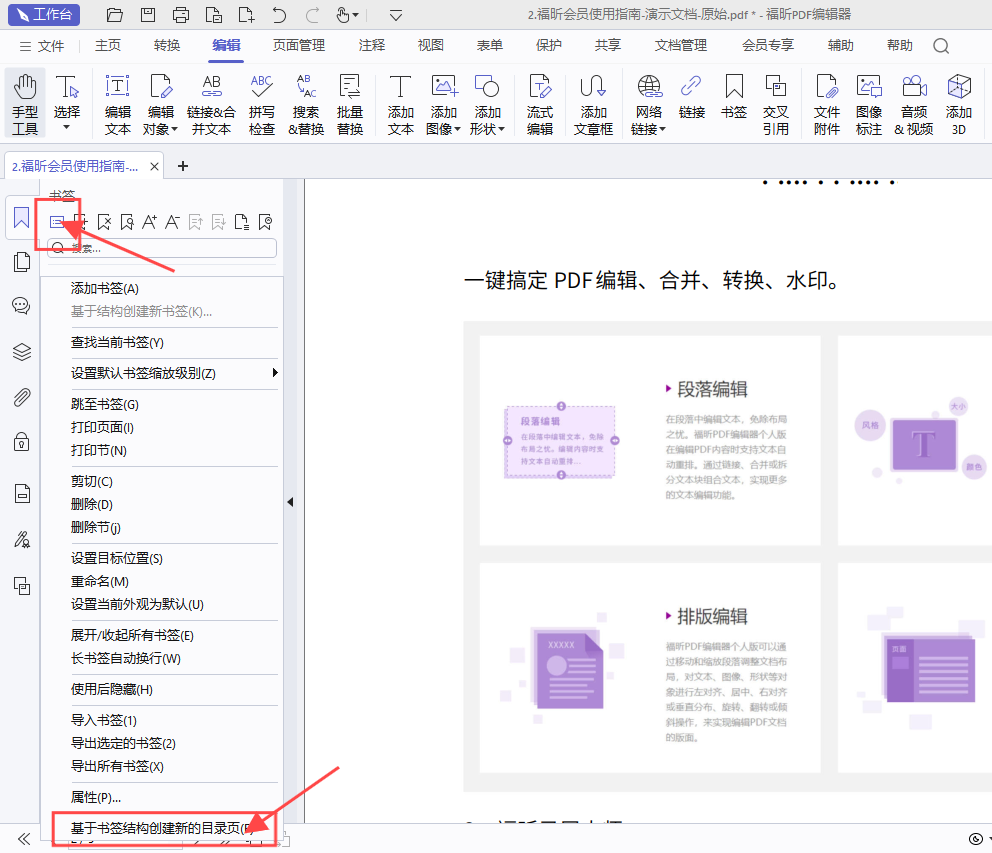
Task: Open the Security lock sidebar panel
Action: [x=21, y=441]
